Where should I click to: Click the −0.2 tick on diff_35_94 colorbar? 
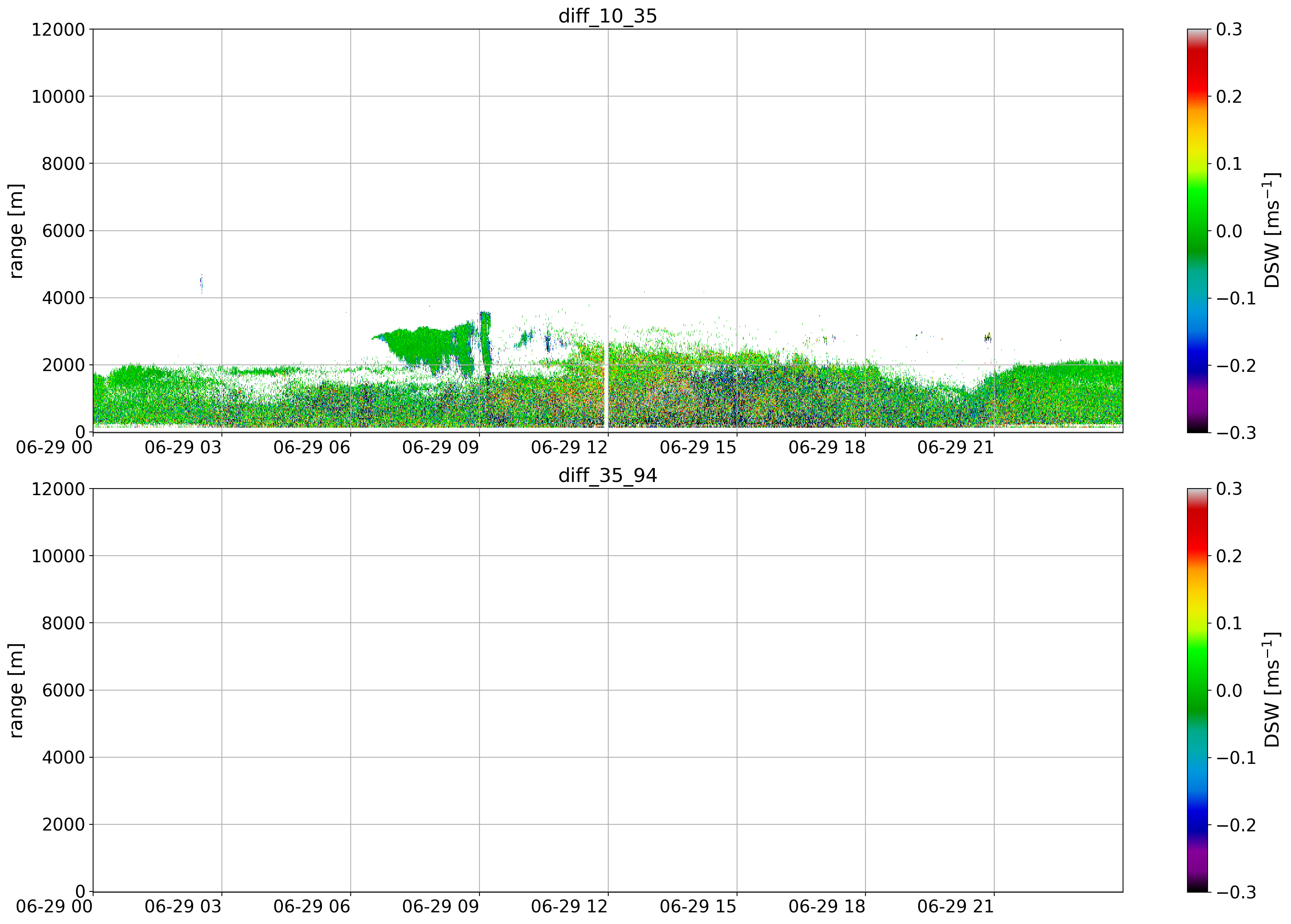pyautogui.click(x=1236, y=825)
